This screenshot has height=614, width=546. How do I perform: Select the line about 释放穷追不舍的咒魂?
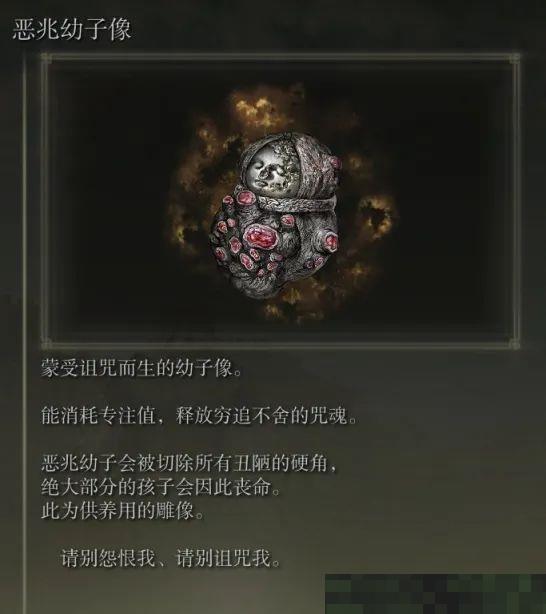click(x=199, y=415)
